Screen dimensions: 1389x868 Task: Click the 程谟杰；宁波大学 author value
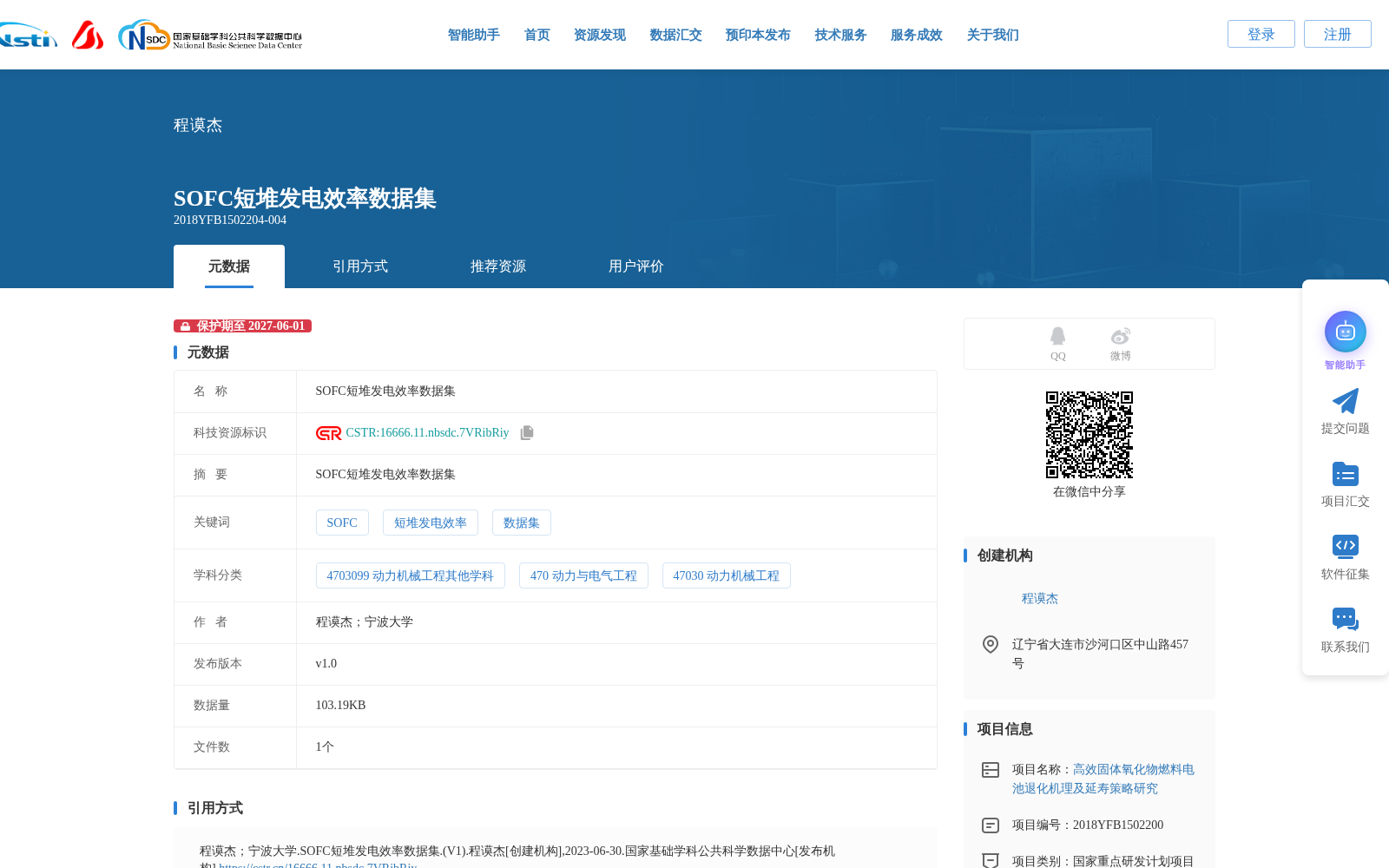[365, 622]
